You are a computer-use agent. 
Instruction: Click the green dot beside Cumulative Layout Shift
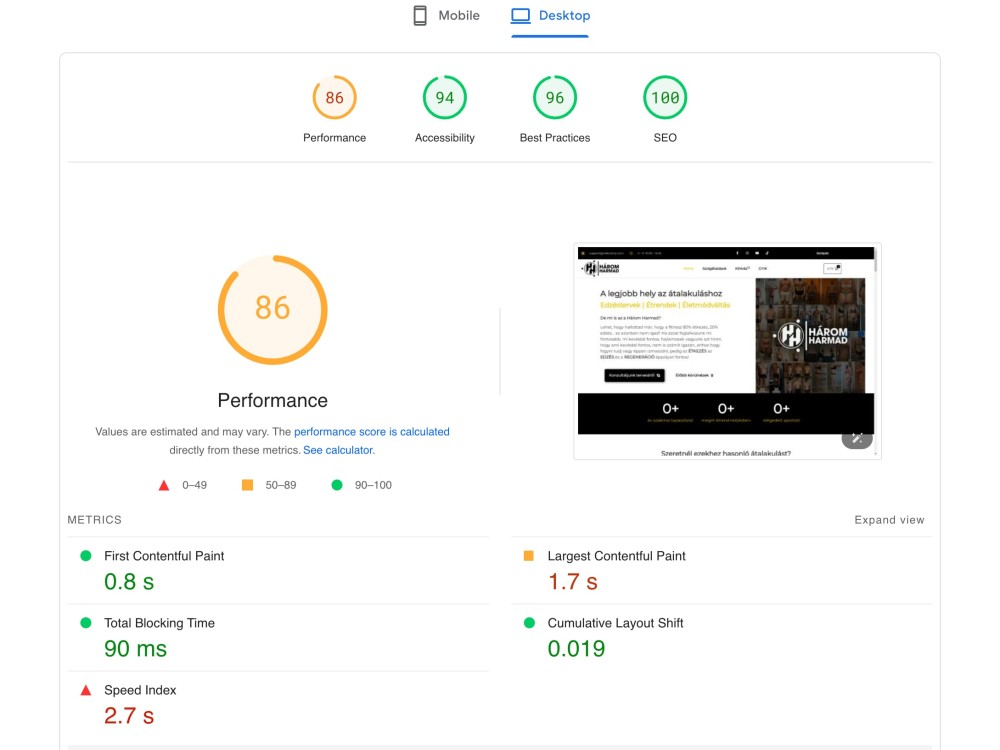(529, 622)
